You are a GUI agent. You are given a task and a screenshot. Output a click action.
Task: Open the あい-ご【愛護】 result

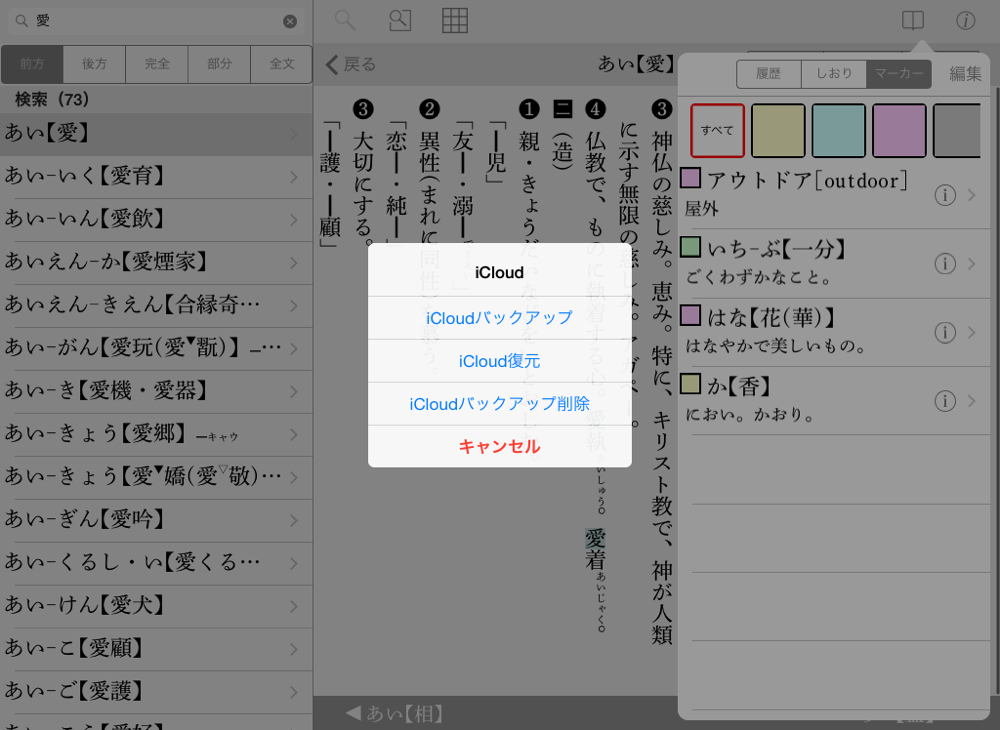coord(156,692)
